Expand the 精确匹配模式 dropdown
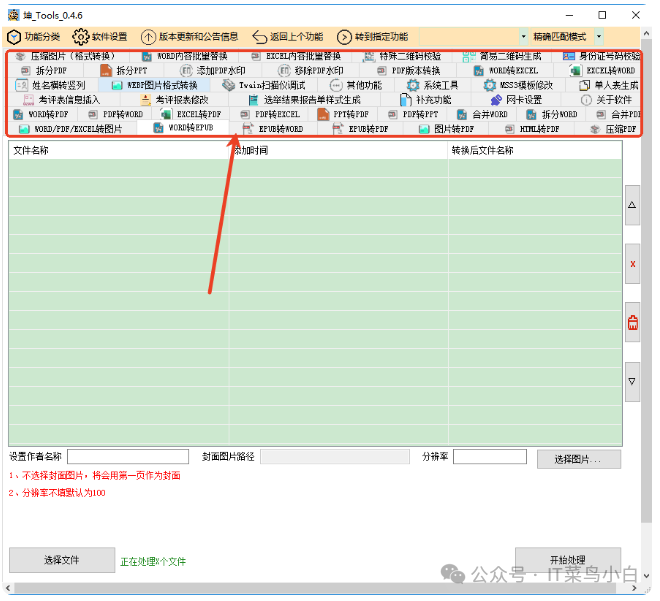The height and width of the screenshot is (601, 660). coord(599,37)
